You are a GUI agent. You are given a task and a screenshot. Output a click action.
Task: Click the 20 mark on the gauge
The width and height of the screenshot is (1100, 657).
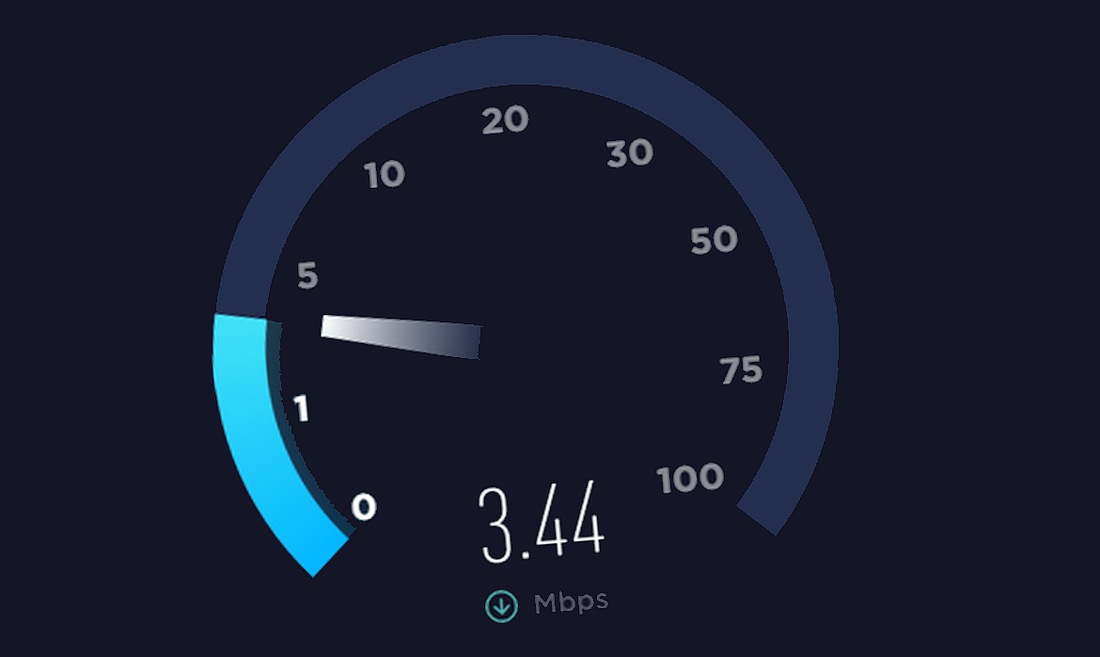[x=505, y=120]
